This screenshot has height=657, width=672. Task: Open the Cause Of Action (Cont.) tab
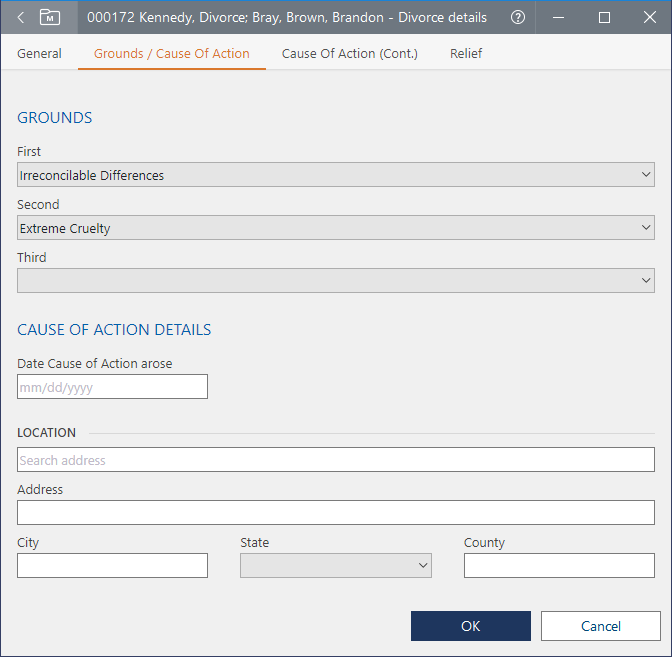(x=349, y=54)
